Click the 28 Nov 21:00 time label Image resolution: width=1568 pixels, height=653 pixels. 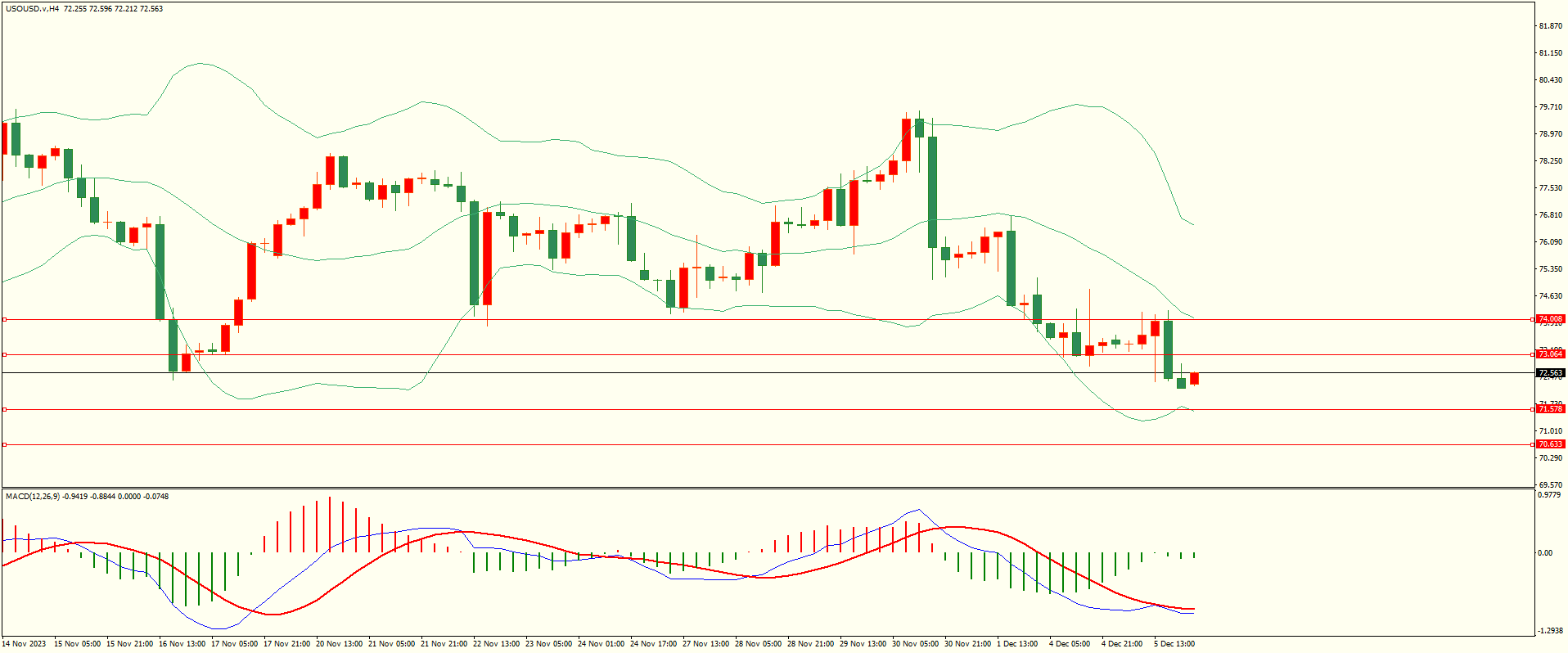click(810, 644)
